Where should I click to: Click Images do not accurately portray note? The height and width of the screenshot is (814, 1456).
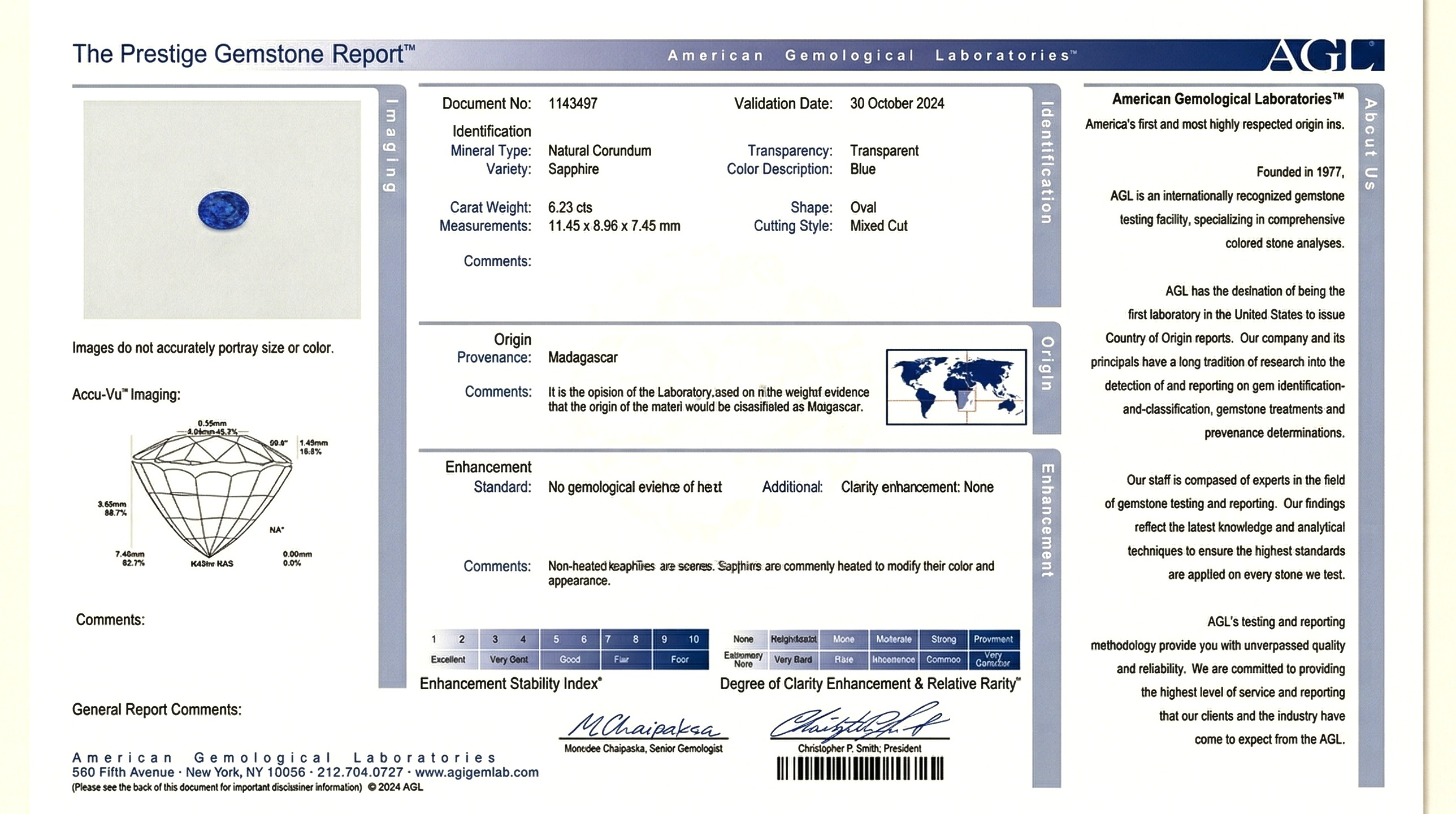point(203,348)
